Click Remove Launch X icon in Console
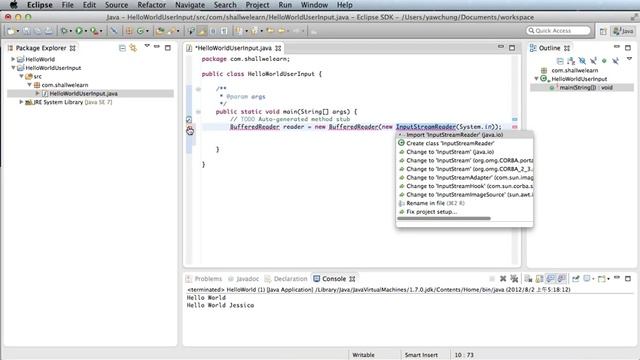Viewport: 640px width, 360px height. [503, 279]
